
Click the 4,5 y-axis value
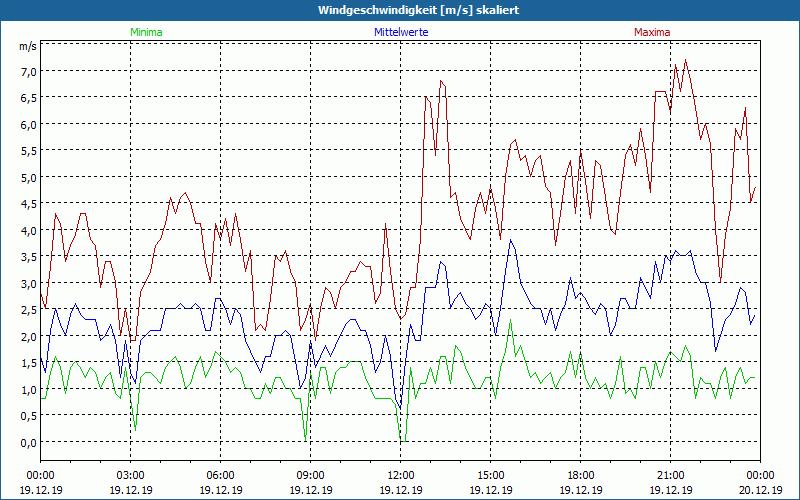click(x=29, y=204)
